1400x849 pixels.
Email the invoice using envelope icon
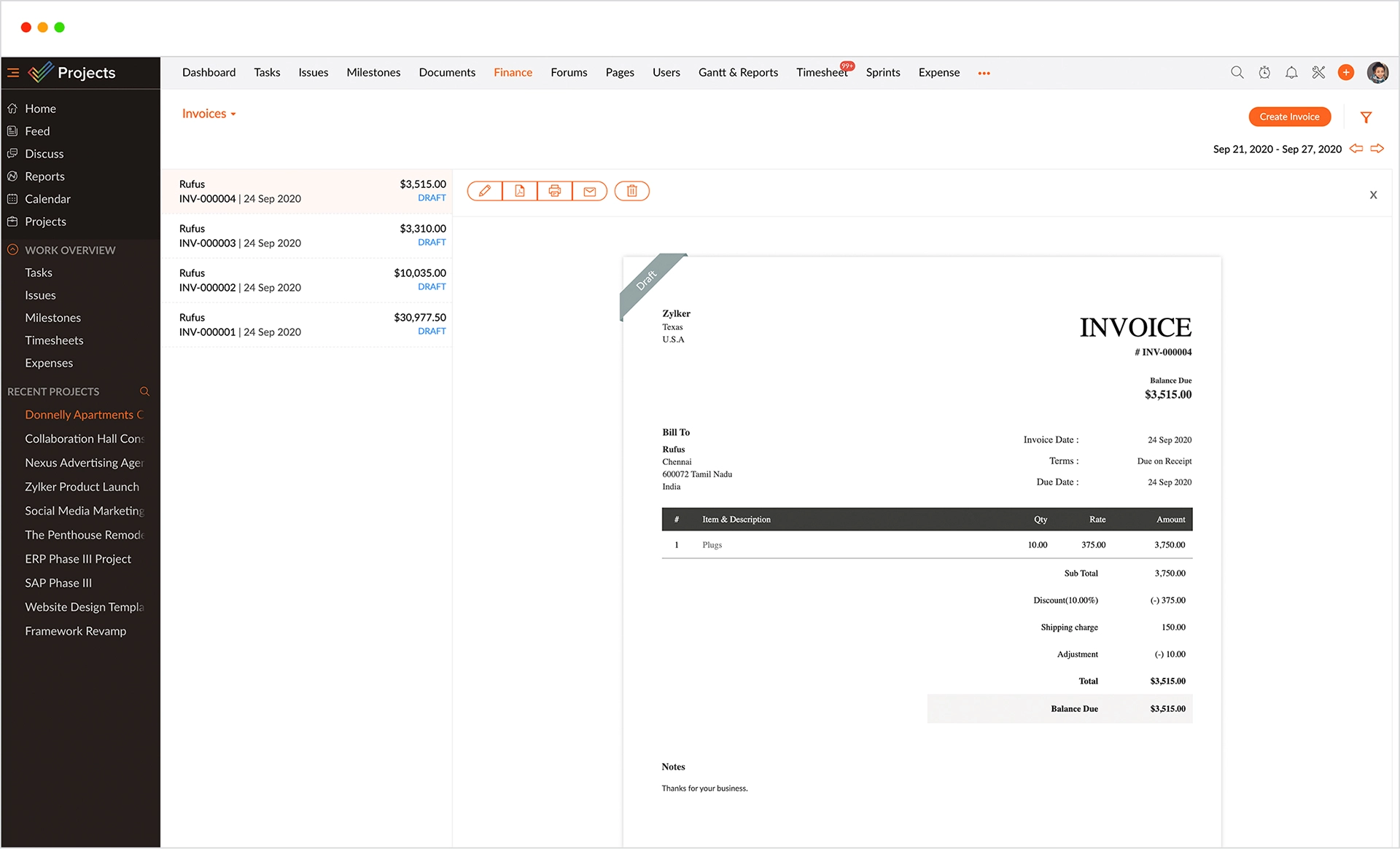[x=590, y=191]
